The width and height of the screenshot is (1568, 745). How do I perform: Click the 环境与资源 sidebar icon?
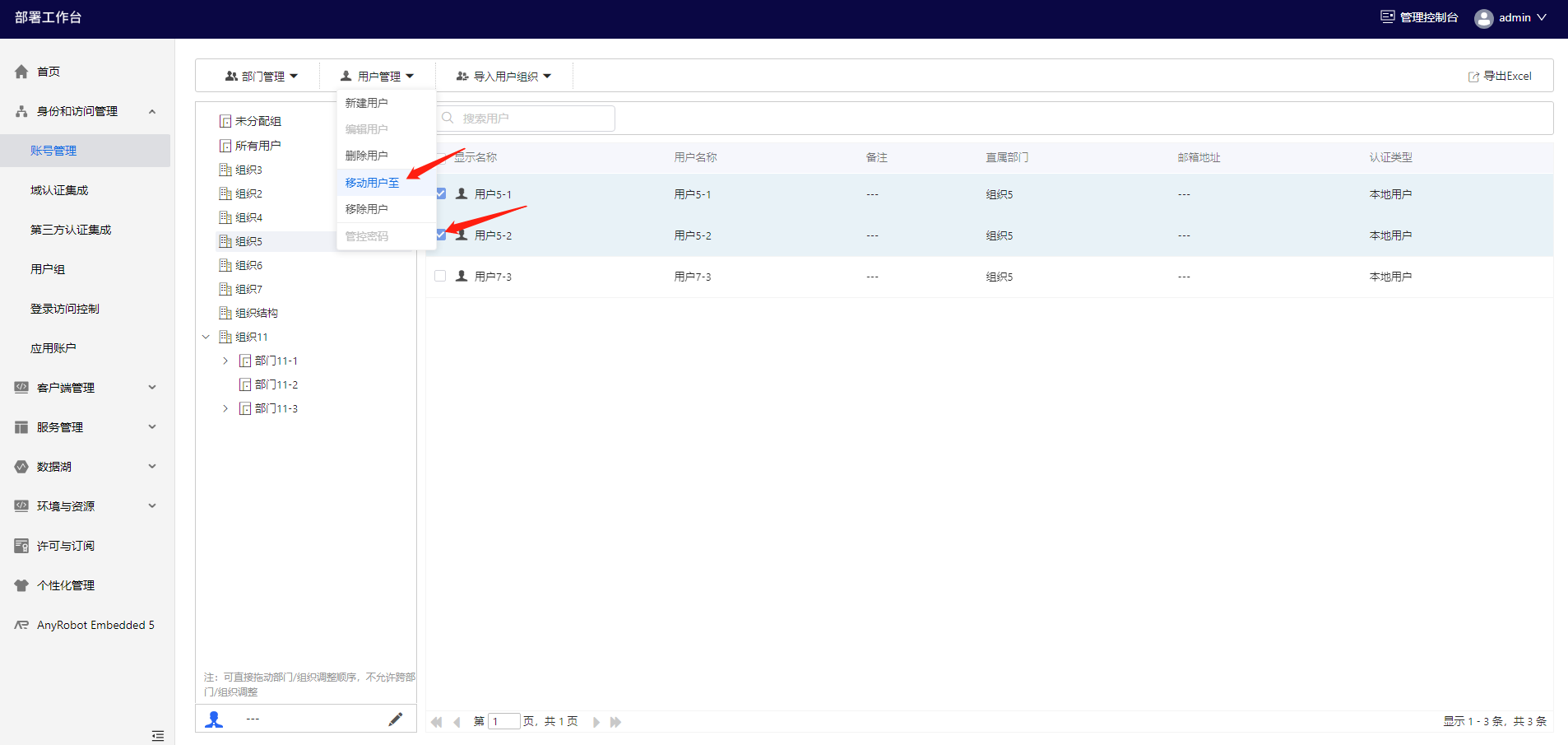pos(21,506)
